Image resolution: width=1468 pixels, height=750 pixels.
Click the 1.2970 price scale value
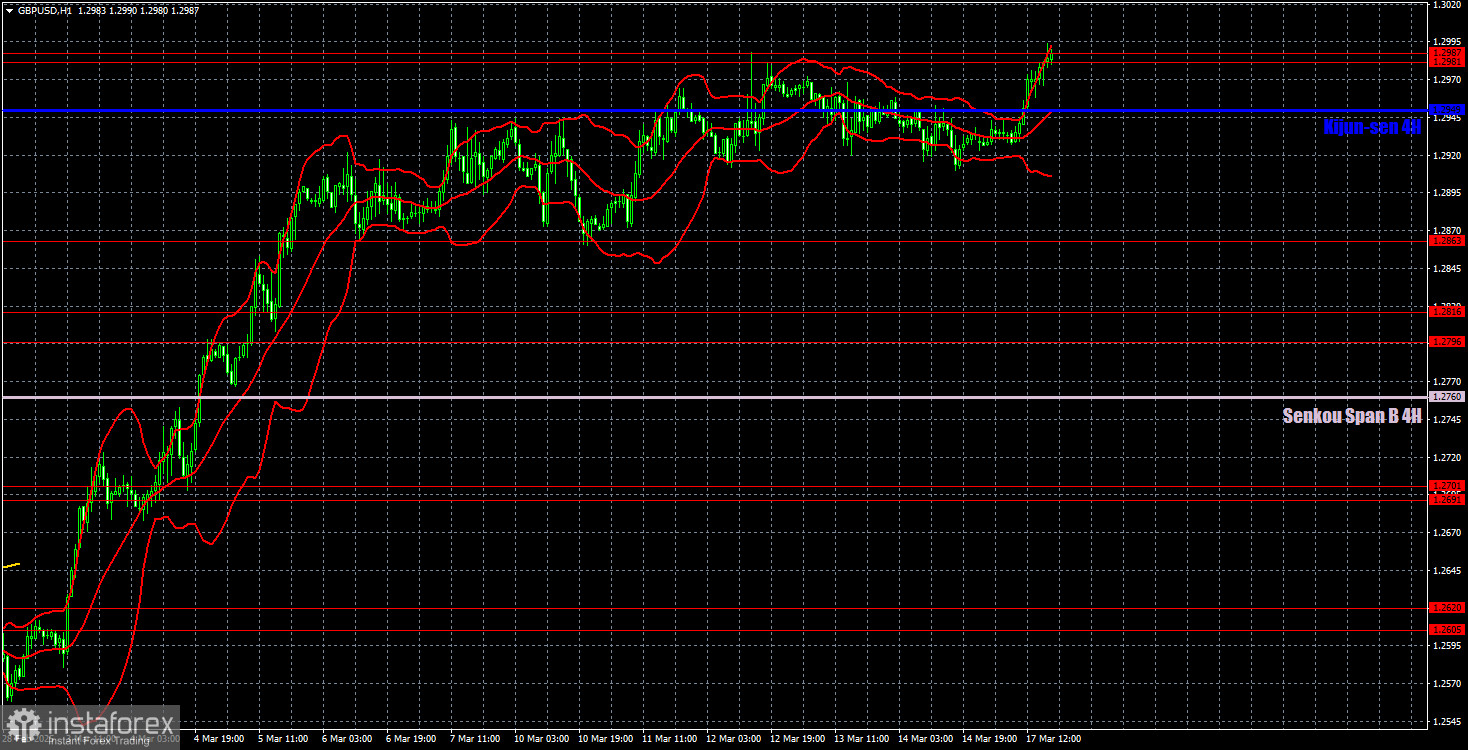[x=1447, y=79]
